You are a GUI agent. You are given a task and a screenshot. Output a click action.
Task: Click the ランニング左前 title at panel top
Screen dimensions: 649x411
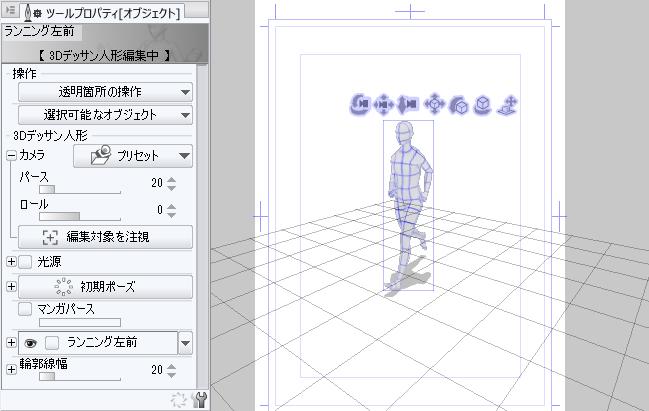pos(39,31)
